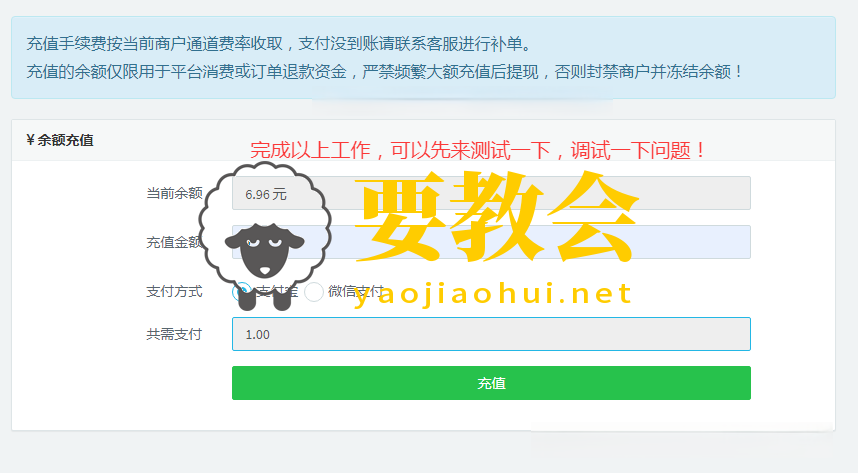
Task: Click the sheep mascot watermark logo
Action: point(264,236)
